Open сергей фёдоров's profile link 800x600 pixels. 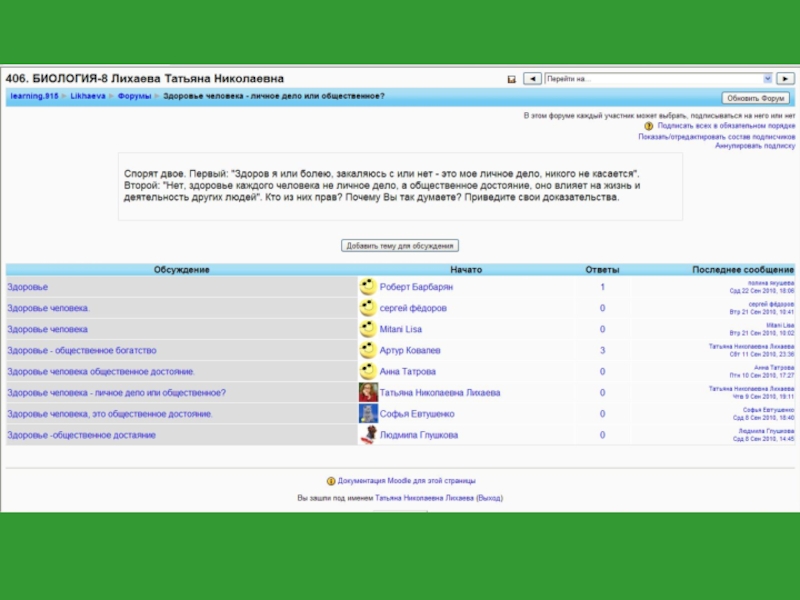[x=413, y=308]
